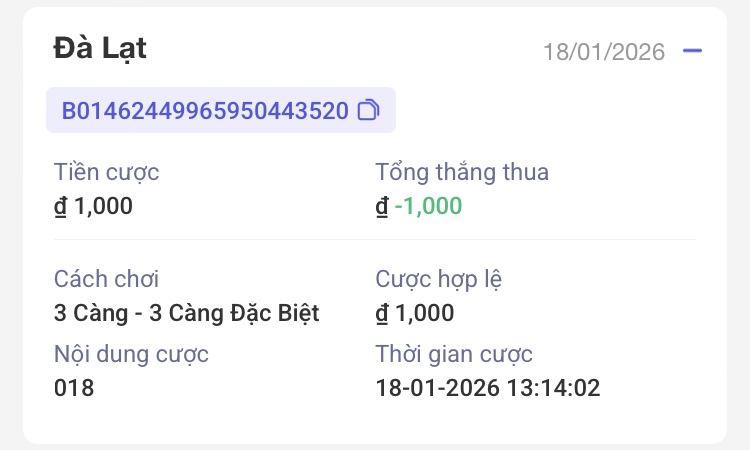Click the 18/01/2026 date label
750x450 pixels.
(x=604, y=52)
